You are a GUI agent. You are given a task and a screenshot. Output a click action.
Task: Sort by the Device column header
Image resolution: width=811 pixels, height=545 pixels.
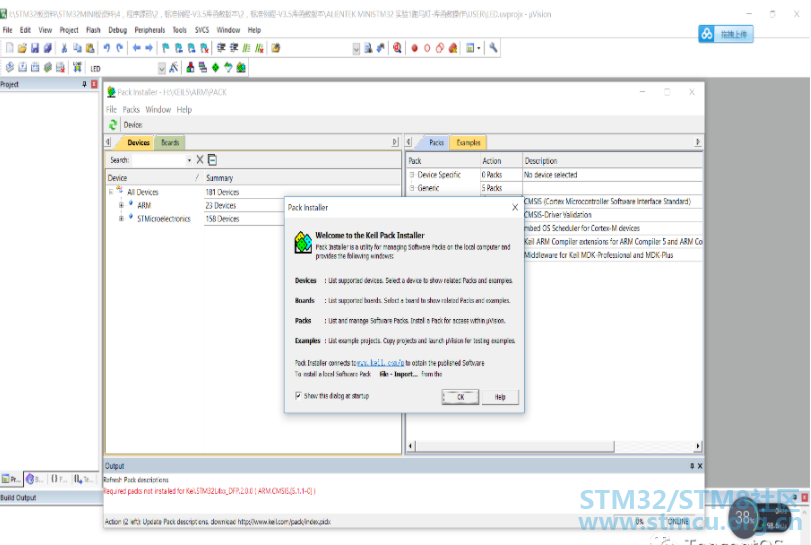pyautogui.click(x=154, y=178)
